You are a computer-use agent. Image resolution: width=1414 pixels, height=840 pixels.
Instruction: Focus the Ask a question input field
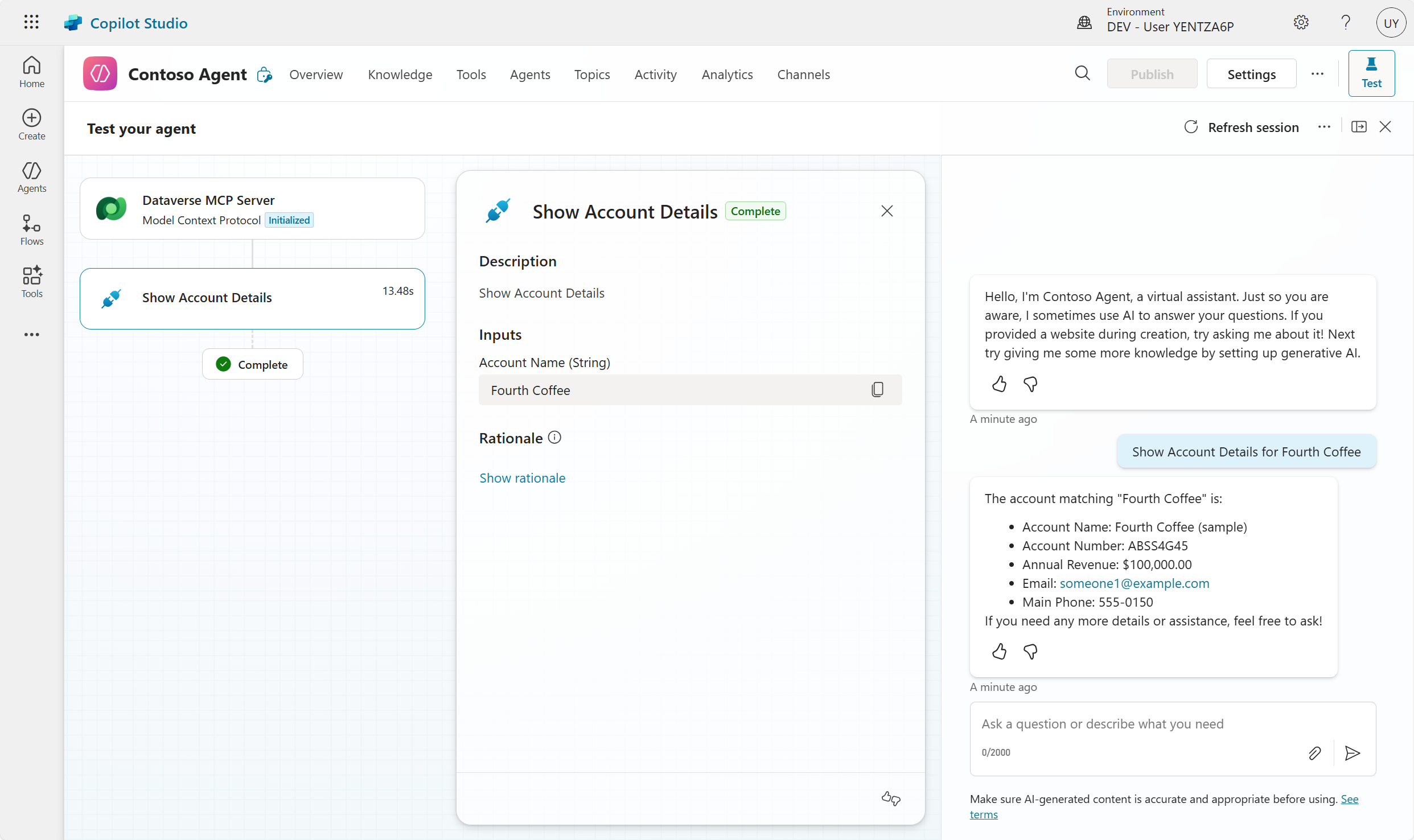(1138, 724)
